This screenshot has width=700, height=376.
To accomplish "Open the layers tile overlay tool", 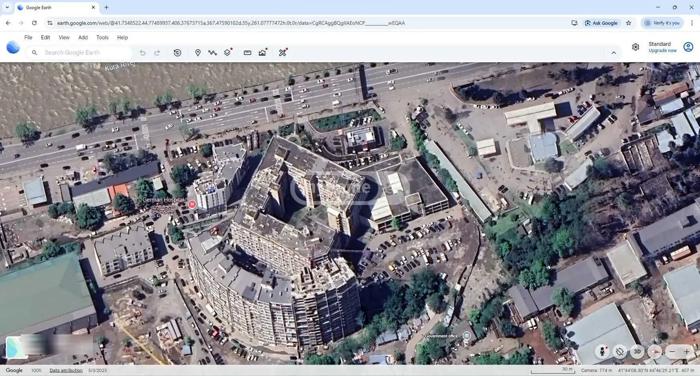I will [228, 52].
